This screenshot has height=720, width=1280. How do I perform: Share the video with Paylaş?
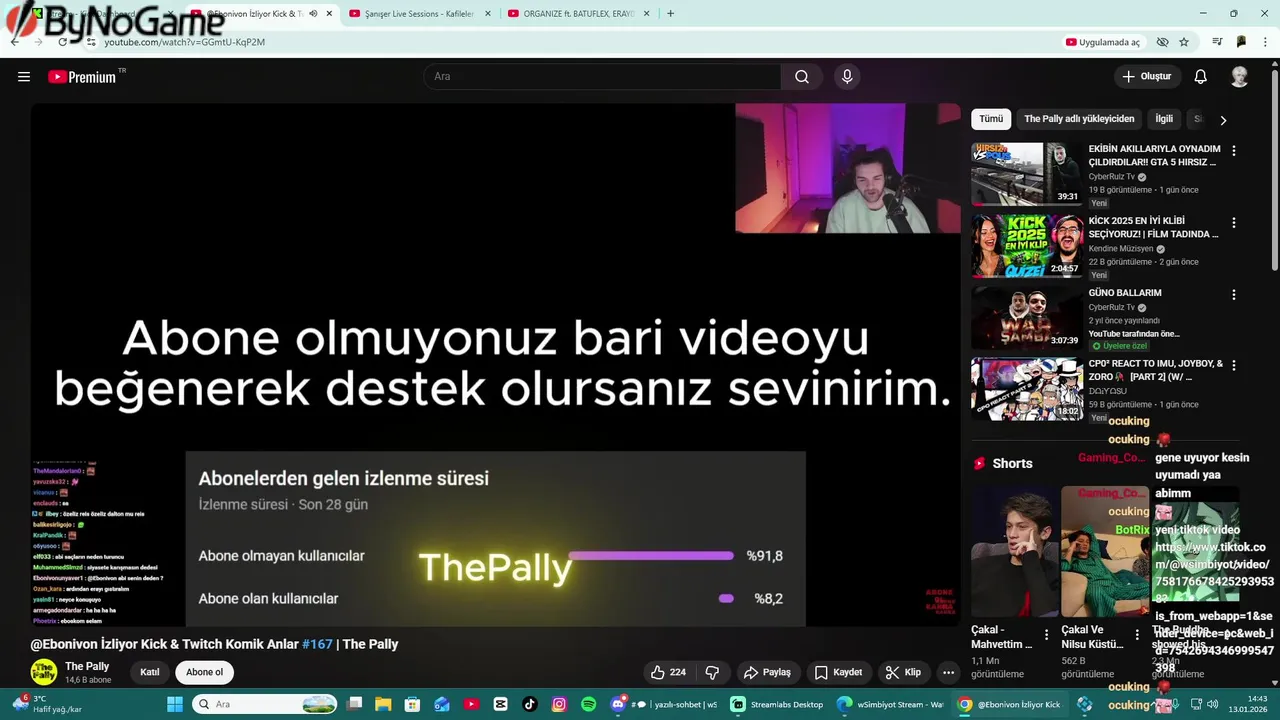767,672
